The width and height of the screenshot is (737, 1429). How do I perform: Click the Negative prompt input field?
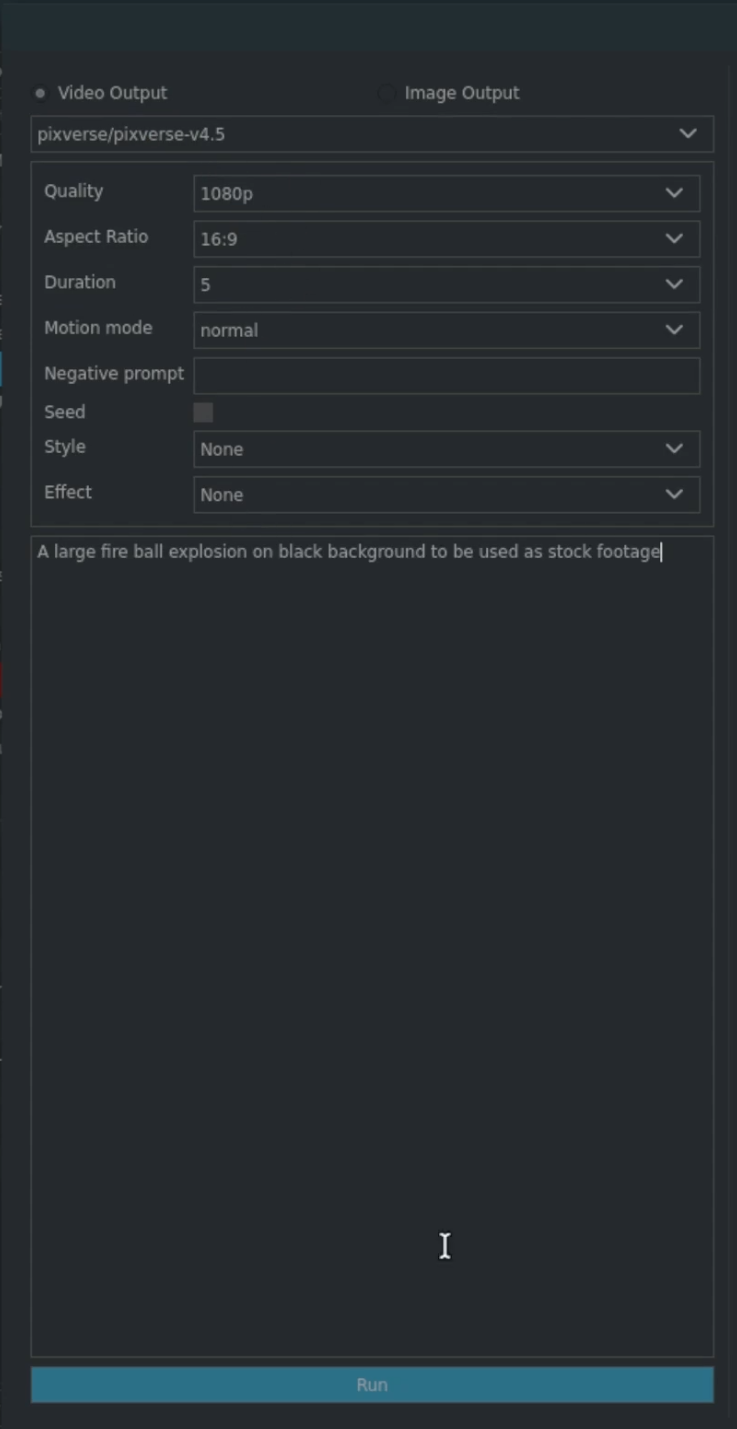(446, 375)
